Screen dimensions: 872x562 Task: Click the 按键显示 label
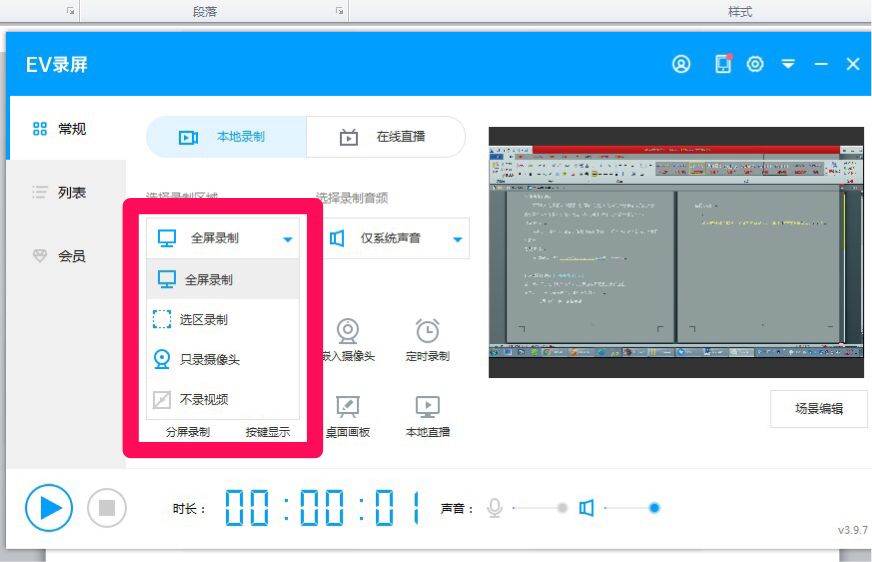point(267,432)
